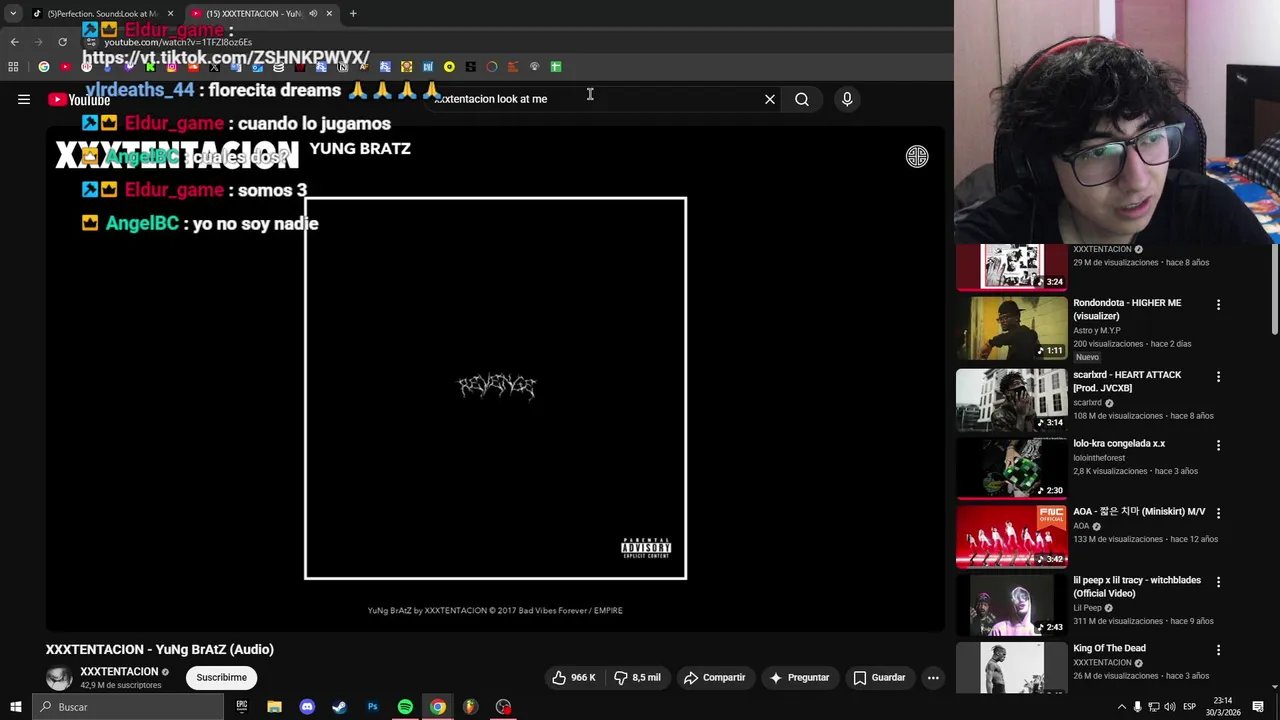Open the system tray volume control

coord(1169,707)
